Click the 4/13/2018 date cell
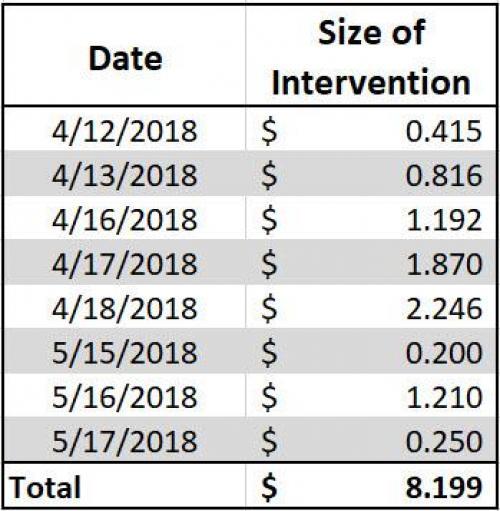The image size is (500, 511). (125, 174)
